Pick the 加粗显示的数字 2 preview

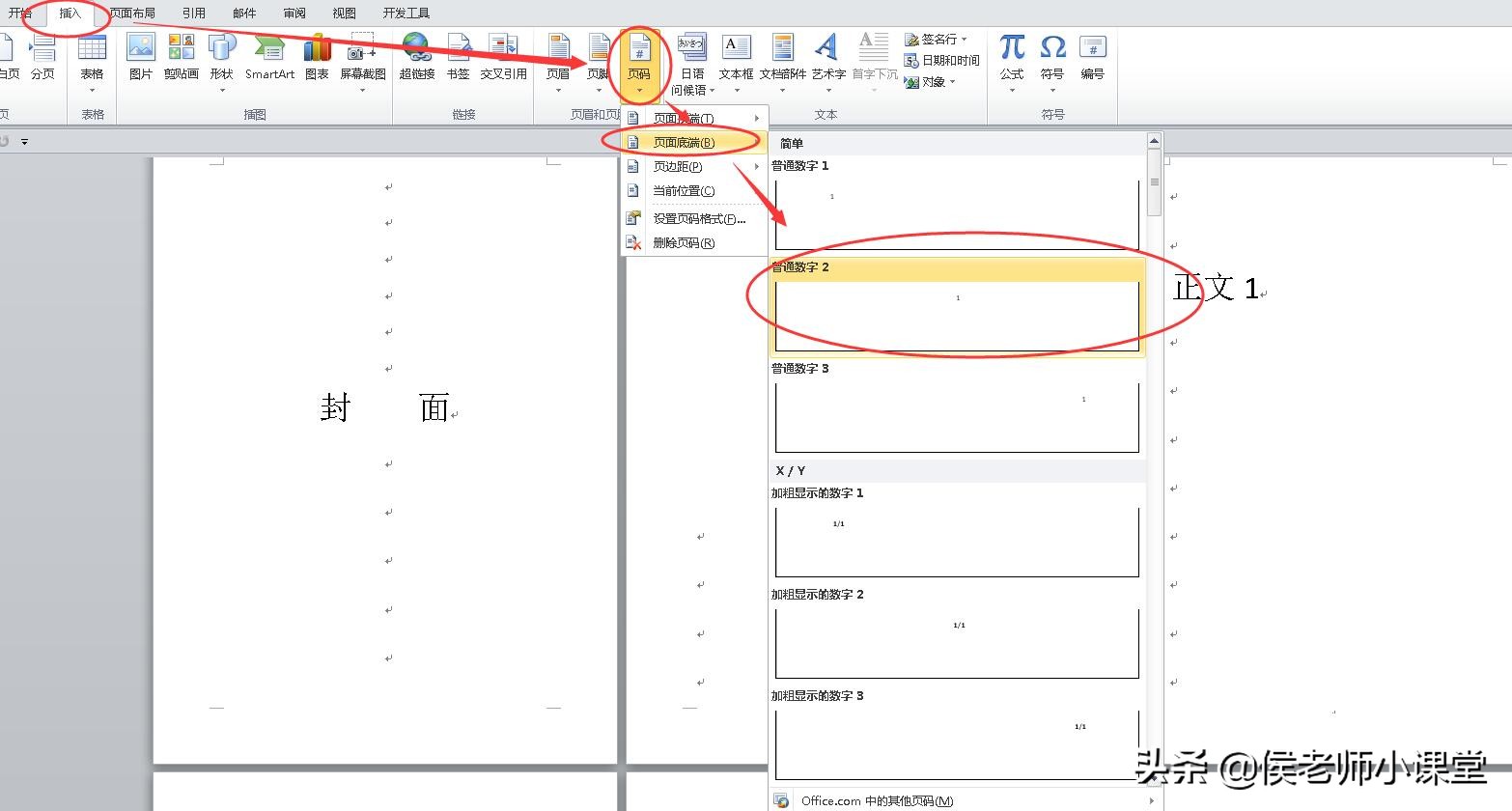957,634
